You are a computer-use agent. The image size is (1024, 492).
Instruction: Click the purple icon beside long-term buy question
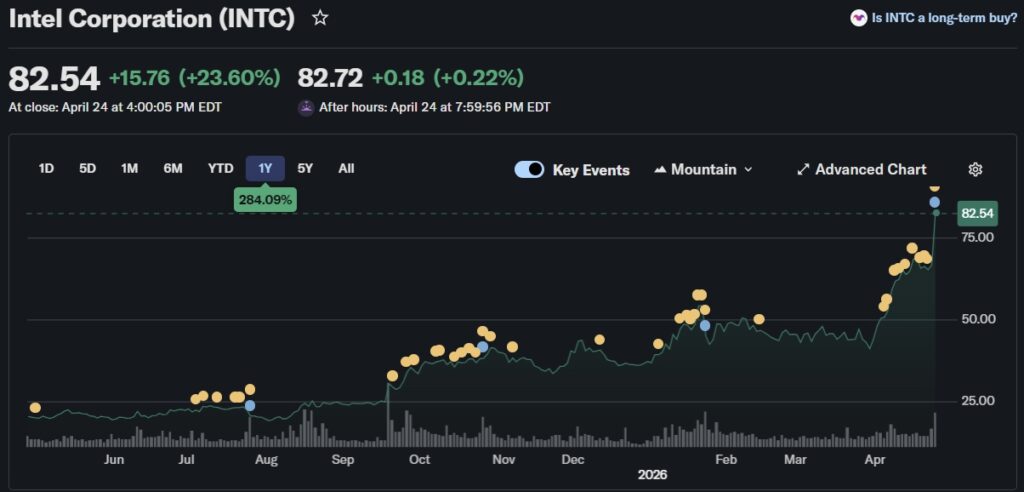tap(858, 18)
